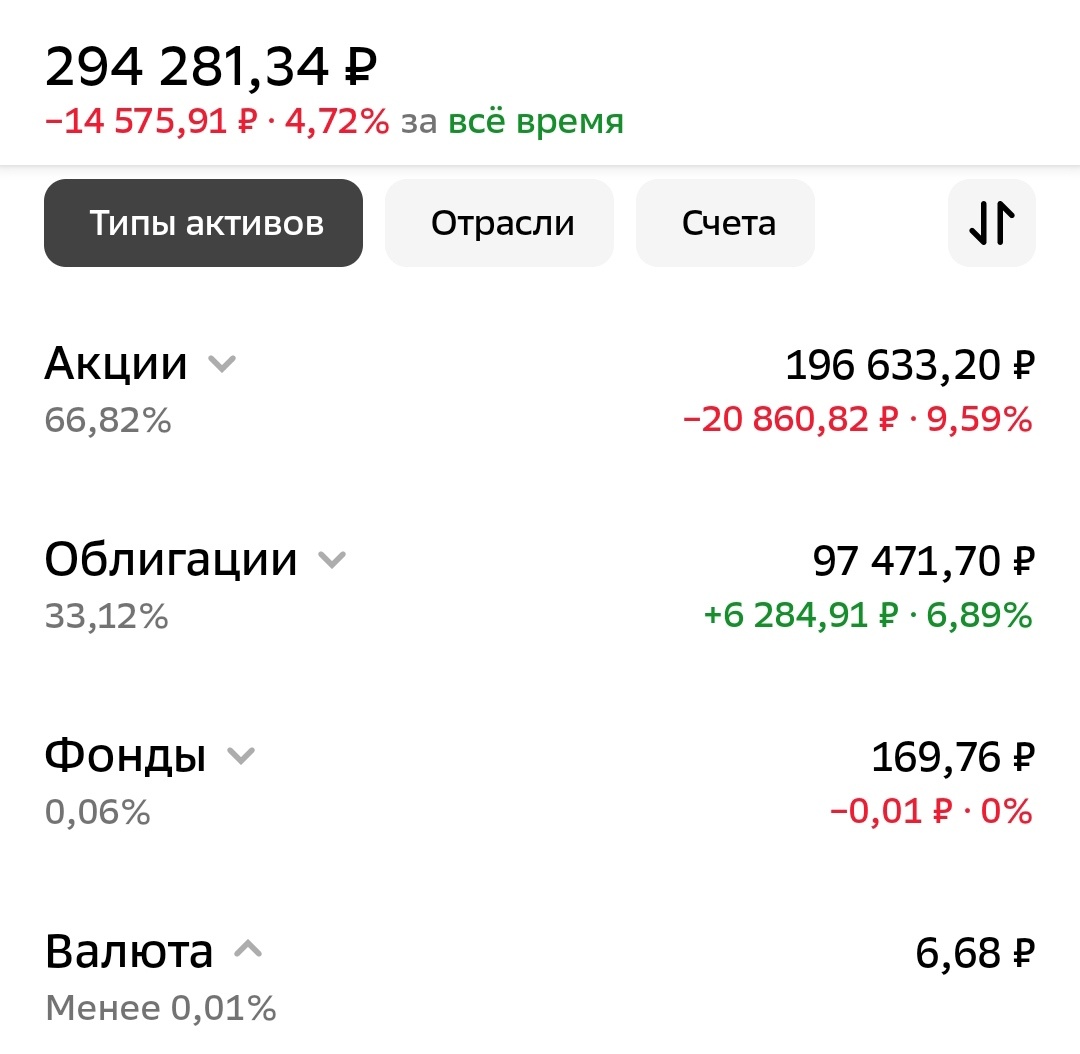The height and width of the screenshot is (1054, 1080).
Task: Open details for Валюта holdings
Action: (130, 950)
